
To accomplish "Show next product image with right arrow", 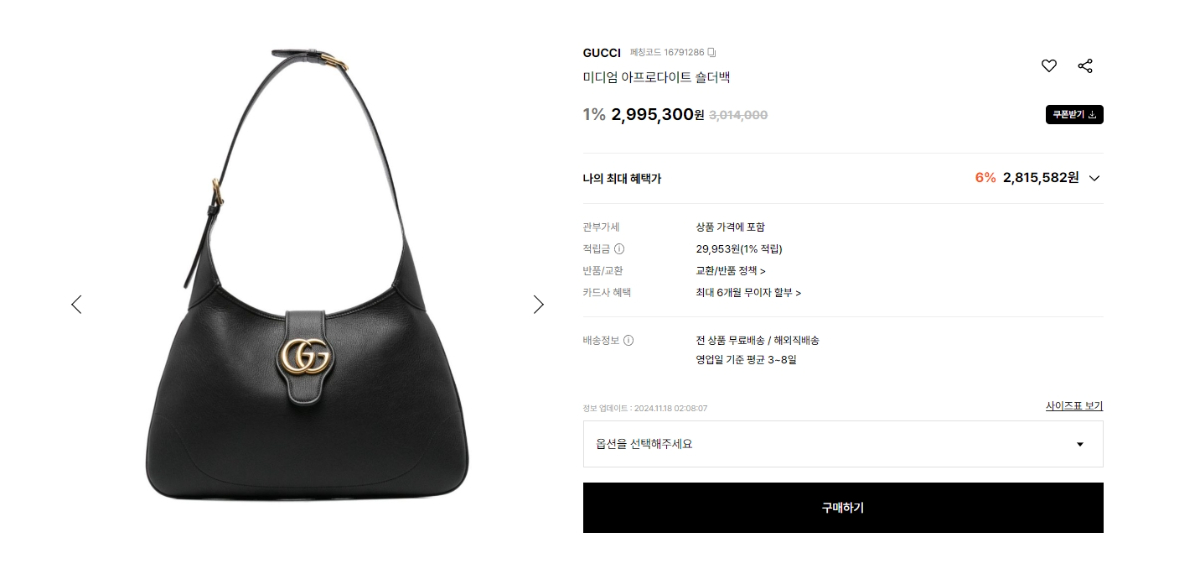I will (x=539, y=304).
